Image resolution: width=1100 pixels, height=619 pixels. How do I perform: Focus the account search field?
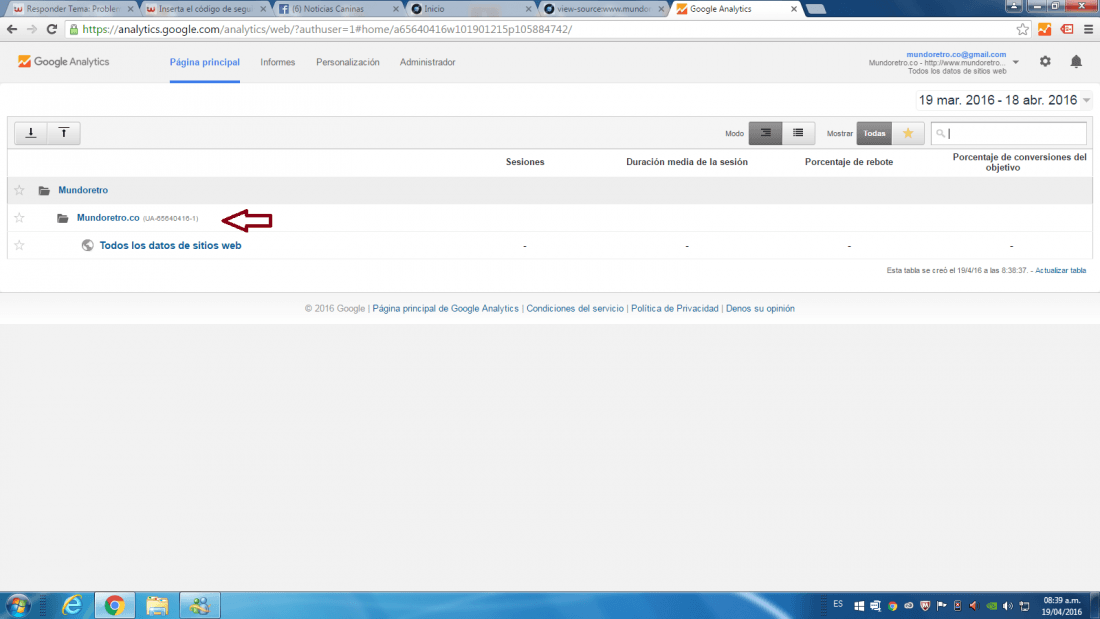[x=1009, y=133]
